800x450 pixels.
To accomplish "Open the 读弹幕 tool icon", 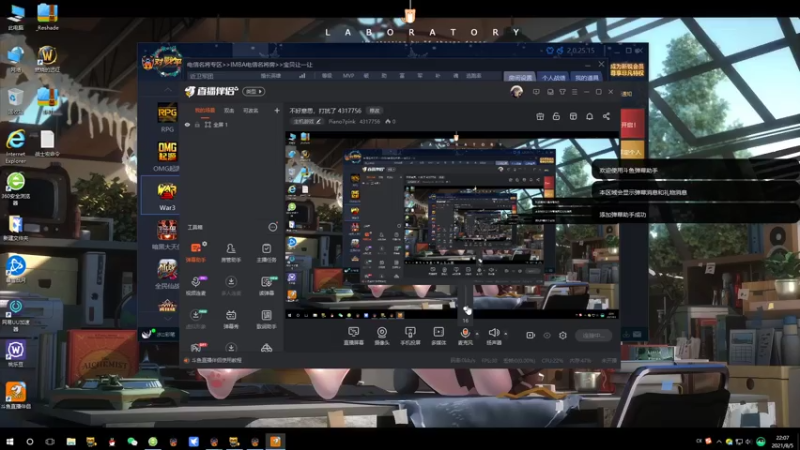I will [x=266, y=286].
